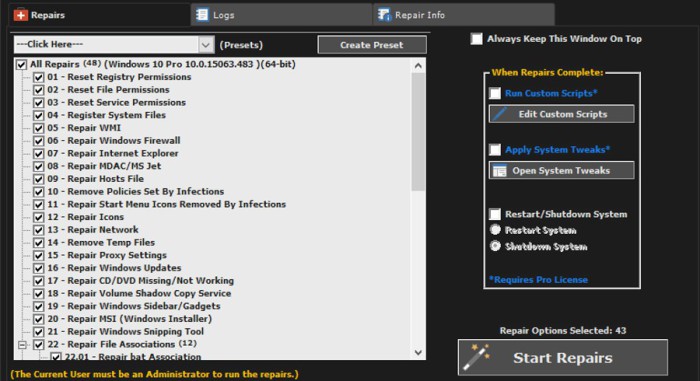The height and width of the screenshot is (381, 700).
Task: Enable Always Keep This Window On Top
Action: (477, 39)
